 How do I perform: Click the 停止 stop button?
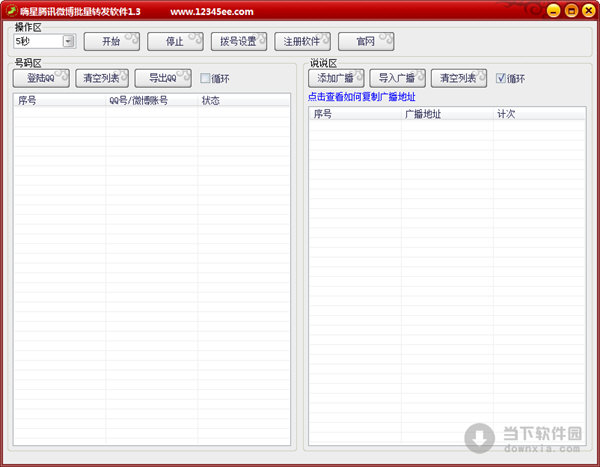click(175, 41)
